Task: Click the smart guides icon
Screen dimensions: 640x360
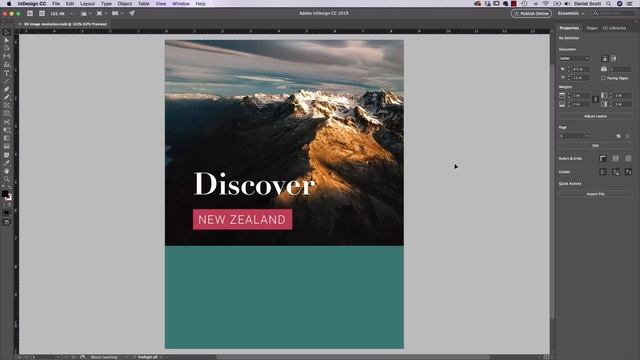Action: pos(628,172)
